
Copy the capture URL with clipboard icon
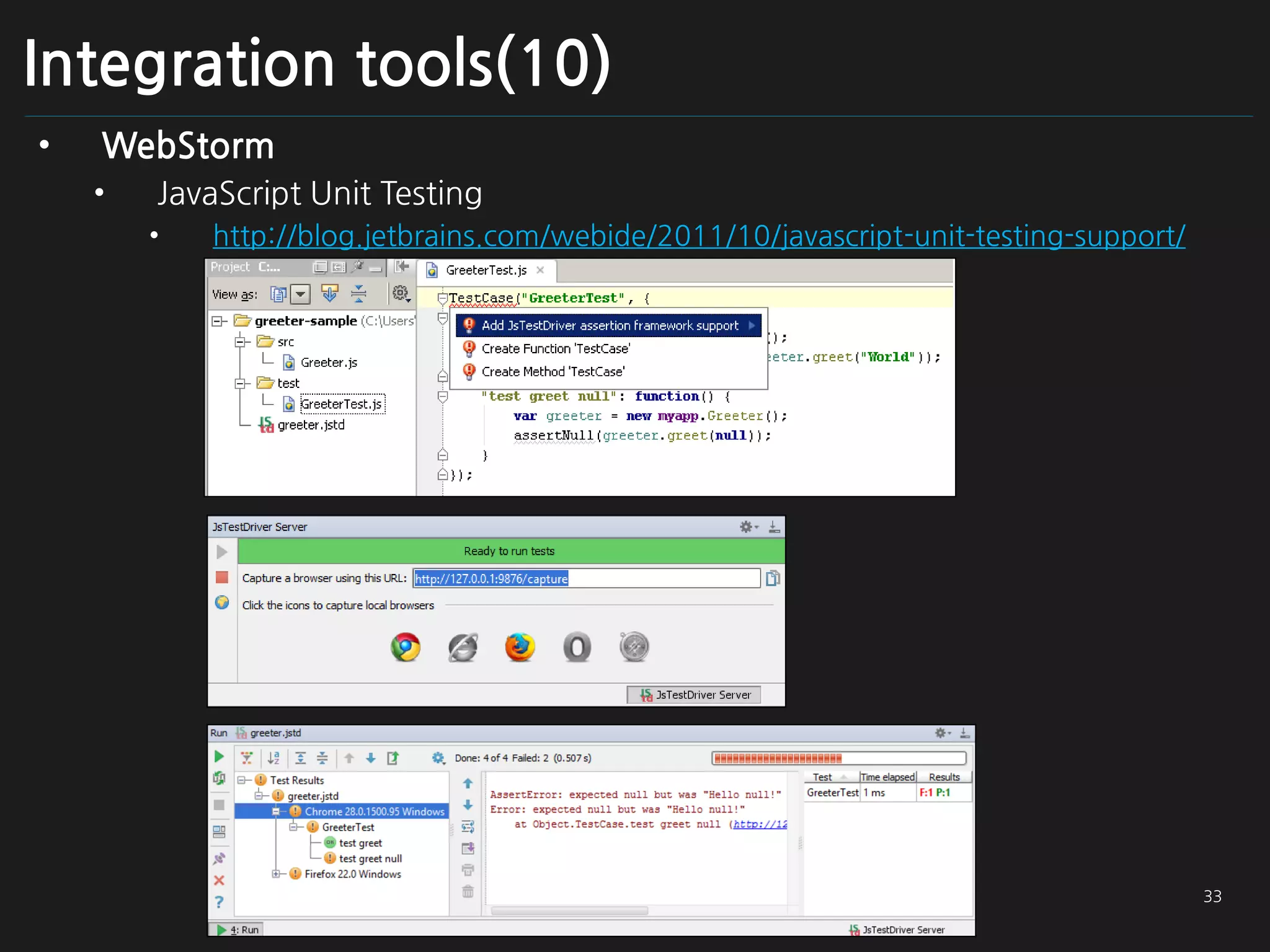click(773, 578)
